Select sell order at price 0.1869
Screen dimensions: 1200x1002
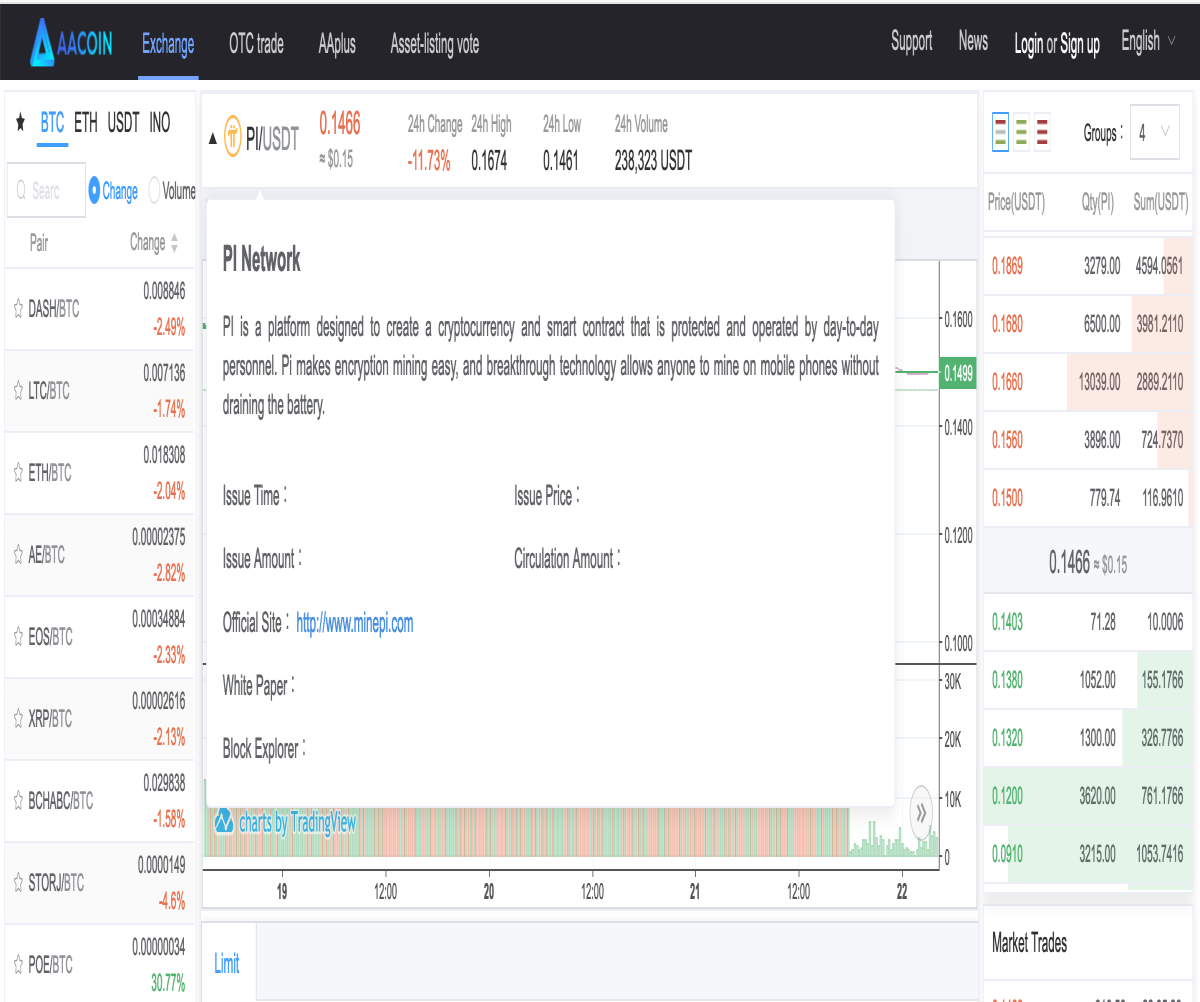pyautogui.click(x=1088, y=266)
